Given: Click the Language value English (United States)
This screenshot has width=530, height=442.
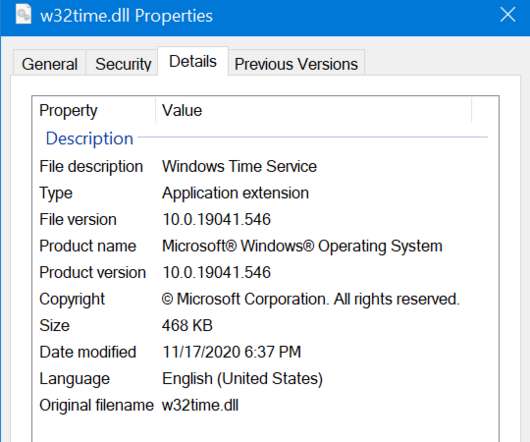Looking at the screenshot, I should pos(242,378).
